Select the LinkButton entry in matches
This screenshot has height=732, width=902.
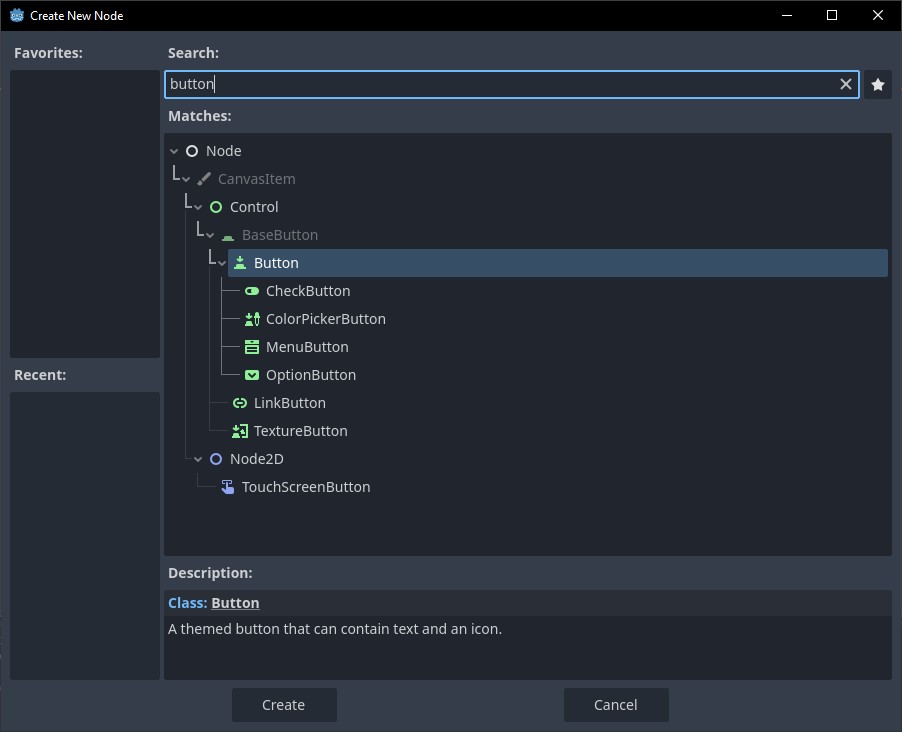point(289,403)
